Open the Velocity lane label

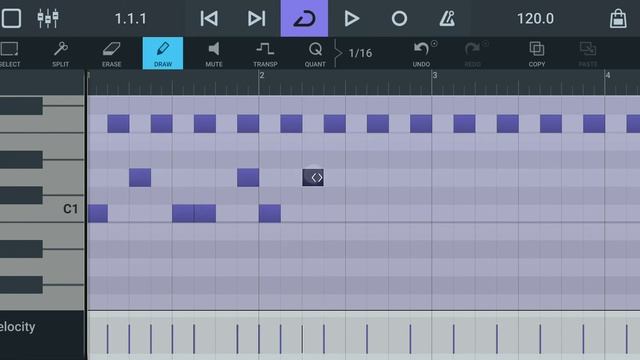(x=18, y=327)
